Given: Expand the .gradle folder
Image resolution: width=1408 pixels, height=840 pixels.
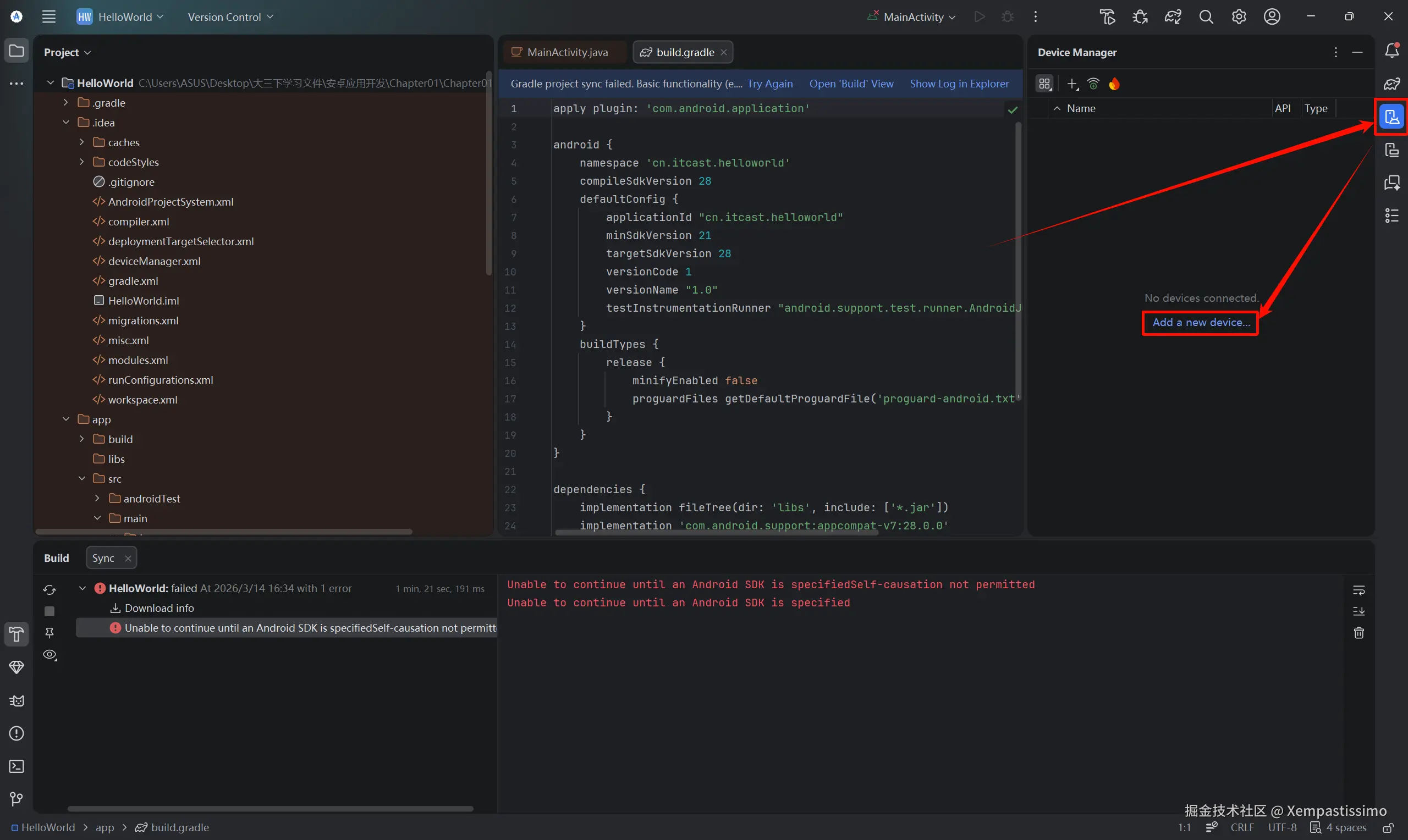Looking at the screenshot, I should 65,102.
